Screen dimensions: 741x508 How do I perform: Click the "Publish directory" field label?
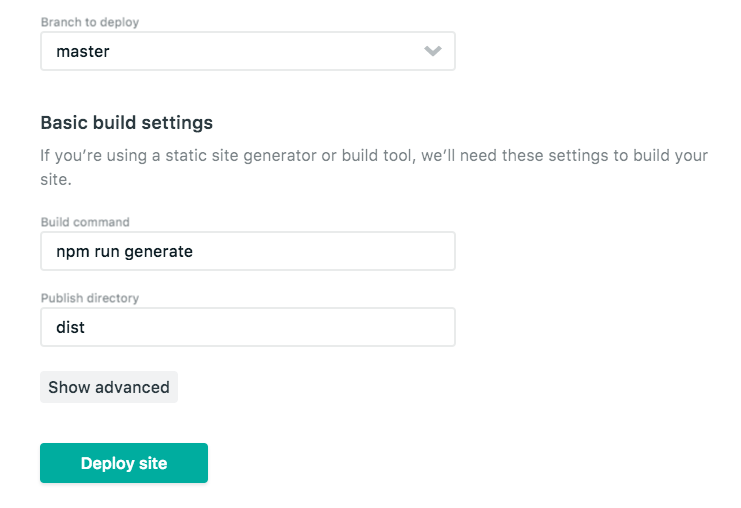click(89, 298)
